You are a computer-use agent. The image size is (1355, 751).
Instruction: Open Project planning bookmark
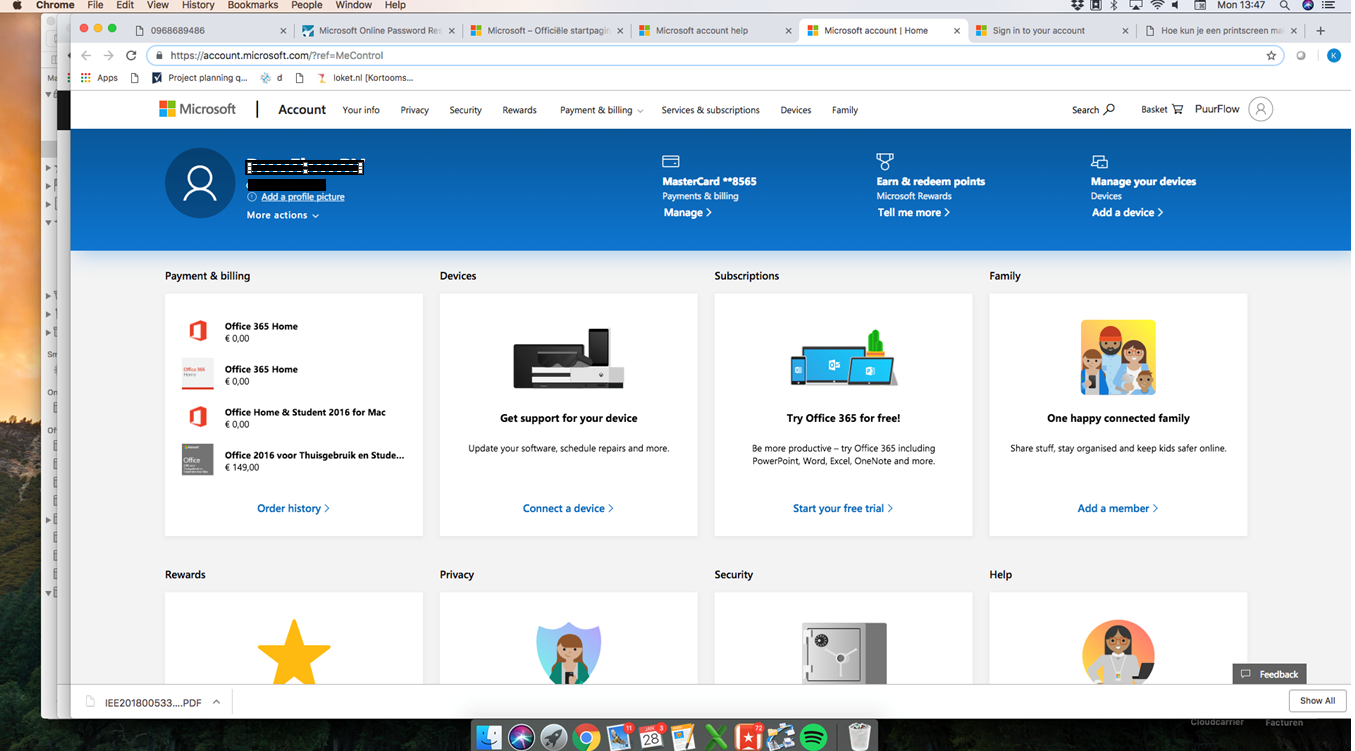(x=200, y=78)
